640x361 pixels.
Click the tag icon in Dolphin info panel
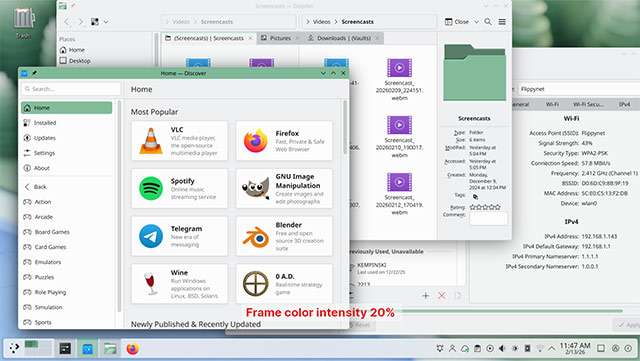(475, 196)
